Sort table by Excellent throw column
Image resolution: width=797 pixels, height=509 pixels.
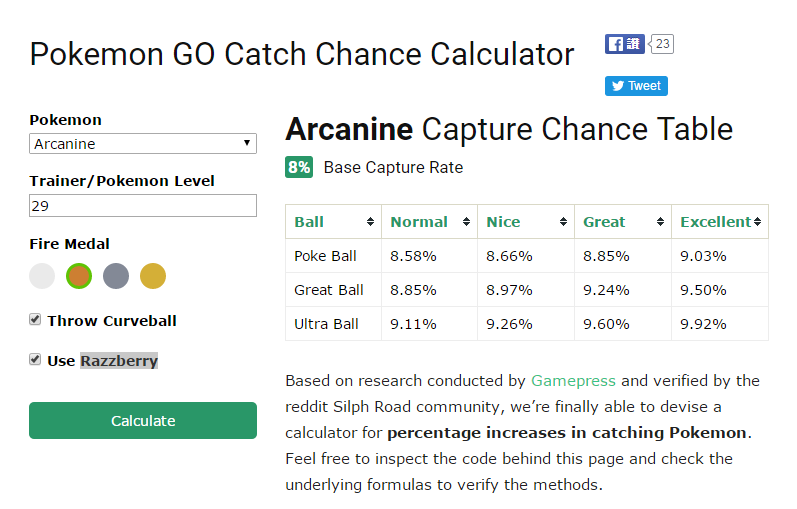(x=719, y=222)
